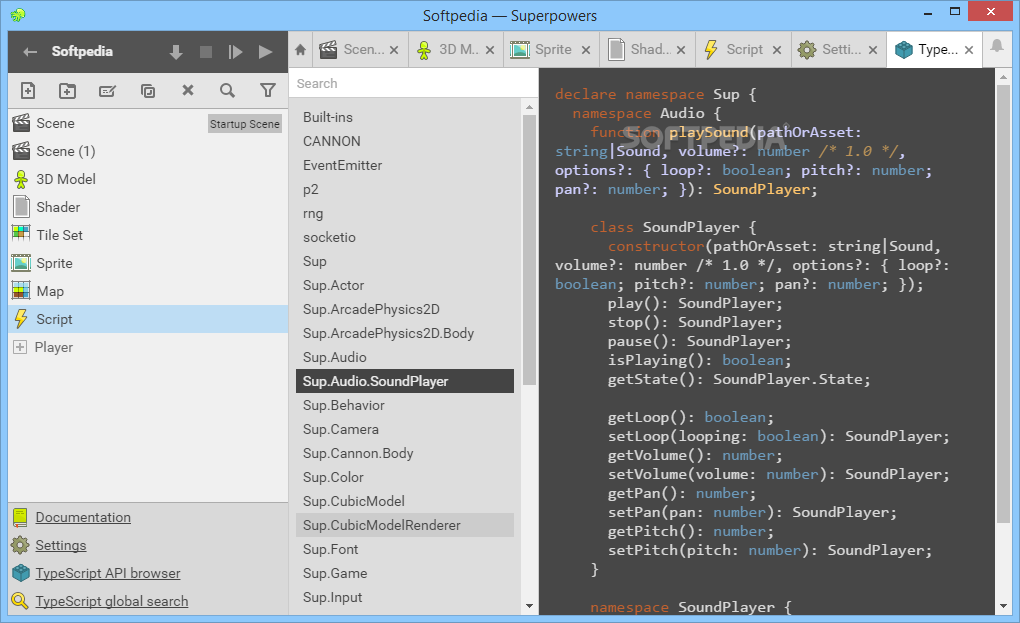
Task: Close the Type... tab
Action: coord(969,50)
